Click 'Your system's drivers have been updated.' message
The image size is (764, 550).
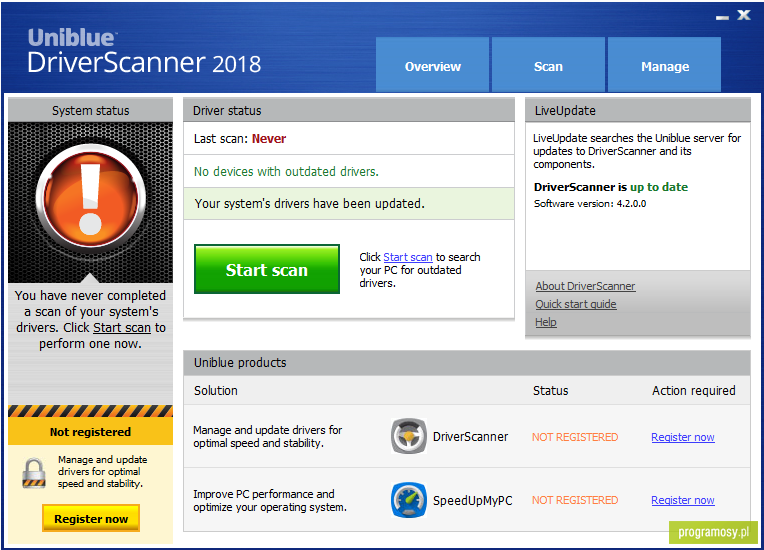309,204
